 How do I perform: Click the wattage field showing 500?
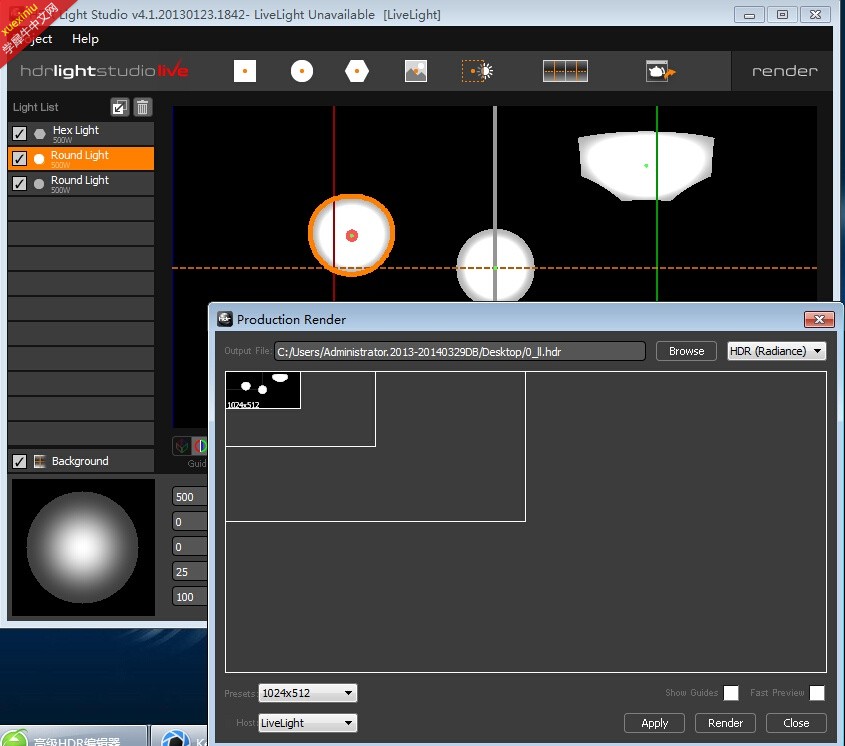[190, 496]
